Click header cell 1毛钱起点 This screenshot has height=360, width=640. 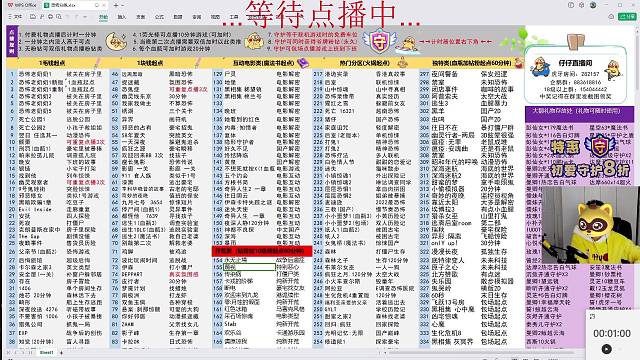(52, 63)
